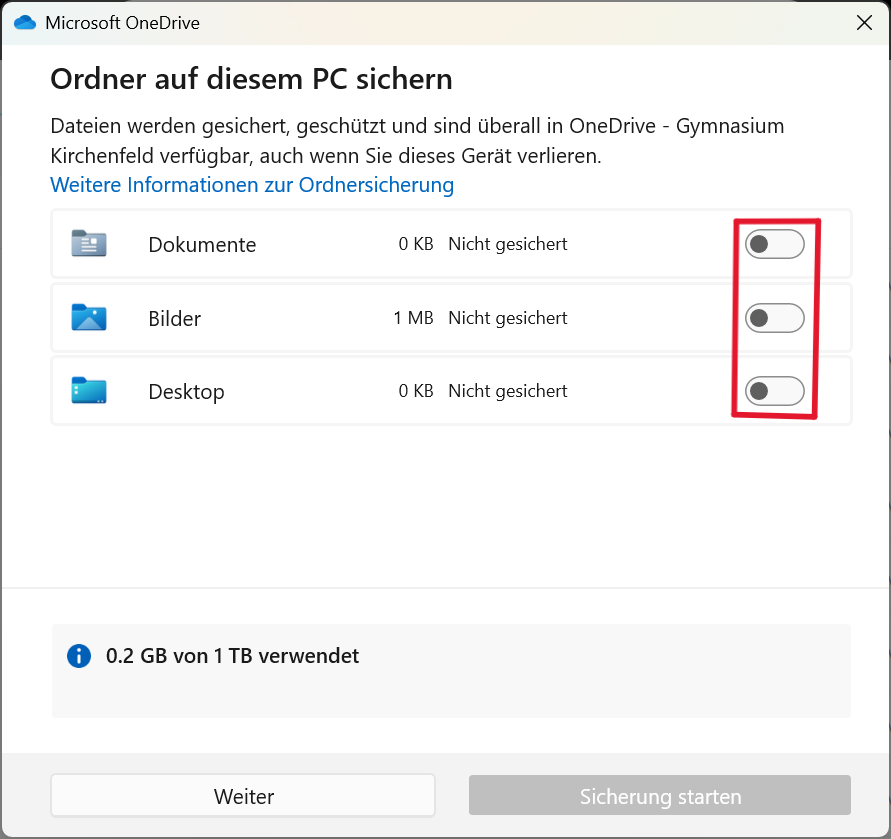The width and height of the screenshot is (891, 839).
Task: Click the Desktop folder icon
Action: (89, 391)
